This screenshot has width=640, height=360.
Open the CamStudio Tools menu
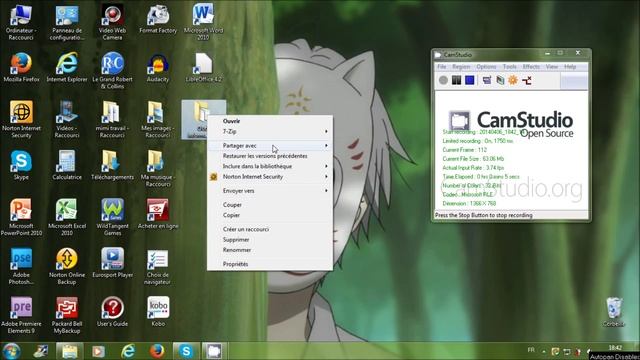coord(509,67)
